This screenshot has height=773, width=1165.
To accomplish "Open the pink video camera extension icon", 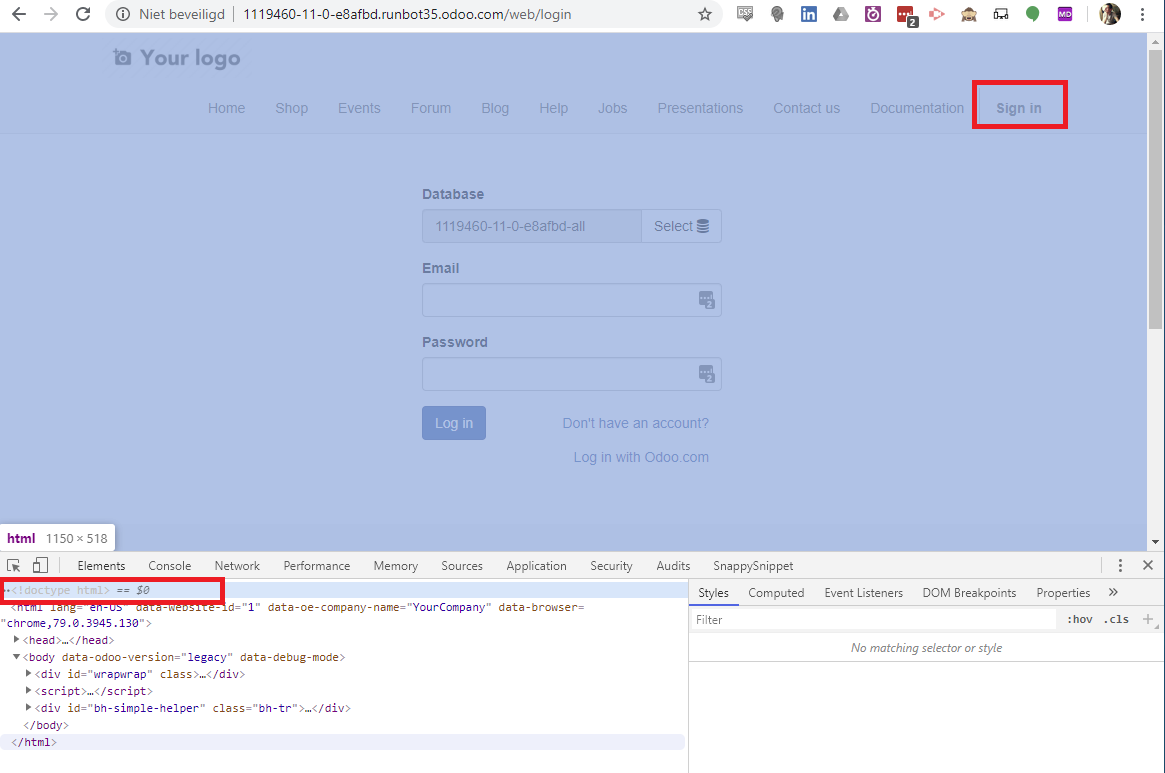I will tap(937, 13).
